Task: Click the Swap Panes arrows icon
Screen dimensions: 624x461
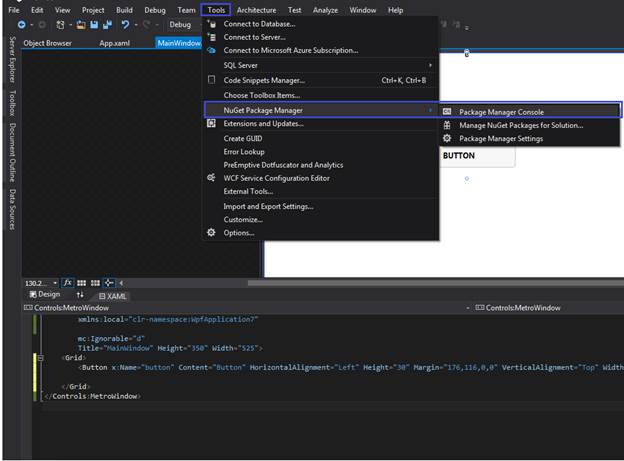Action: click(x=80, y=295)
